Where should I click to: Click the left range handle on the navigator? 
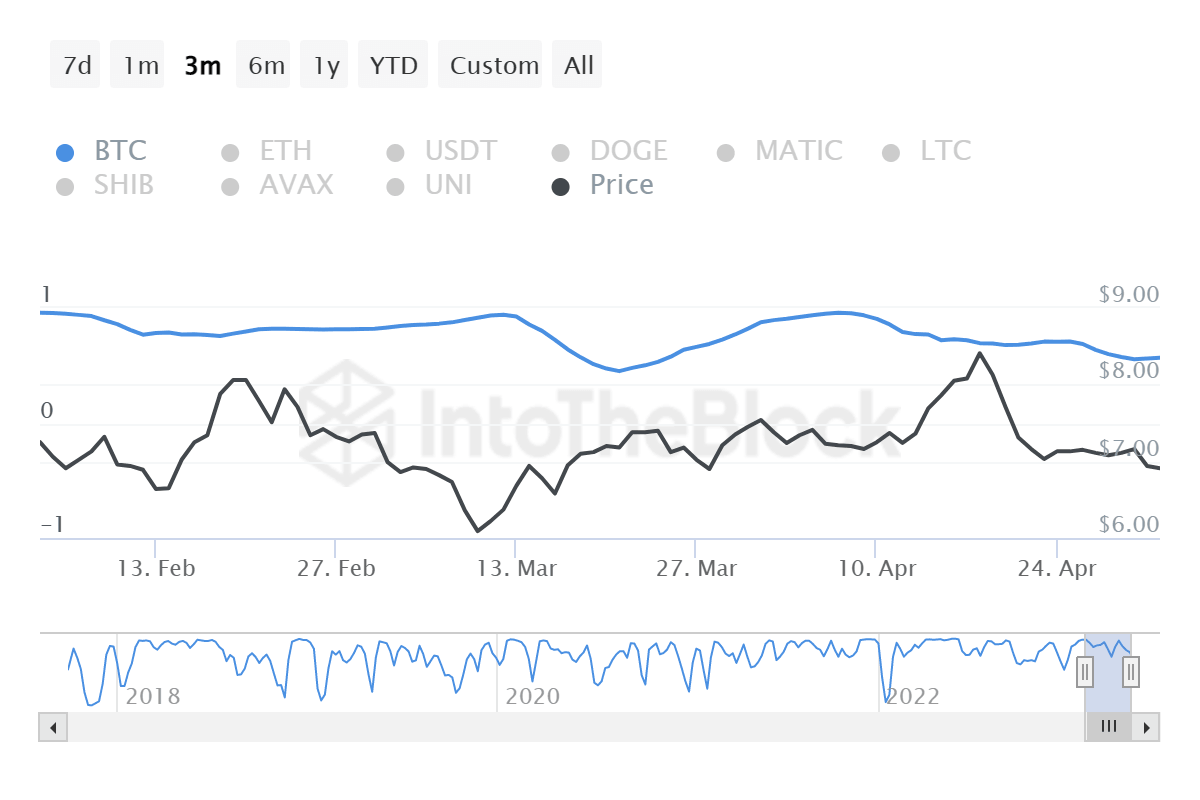pyautogui.click(x=1085, y=672)
